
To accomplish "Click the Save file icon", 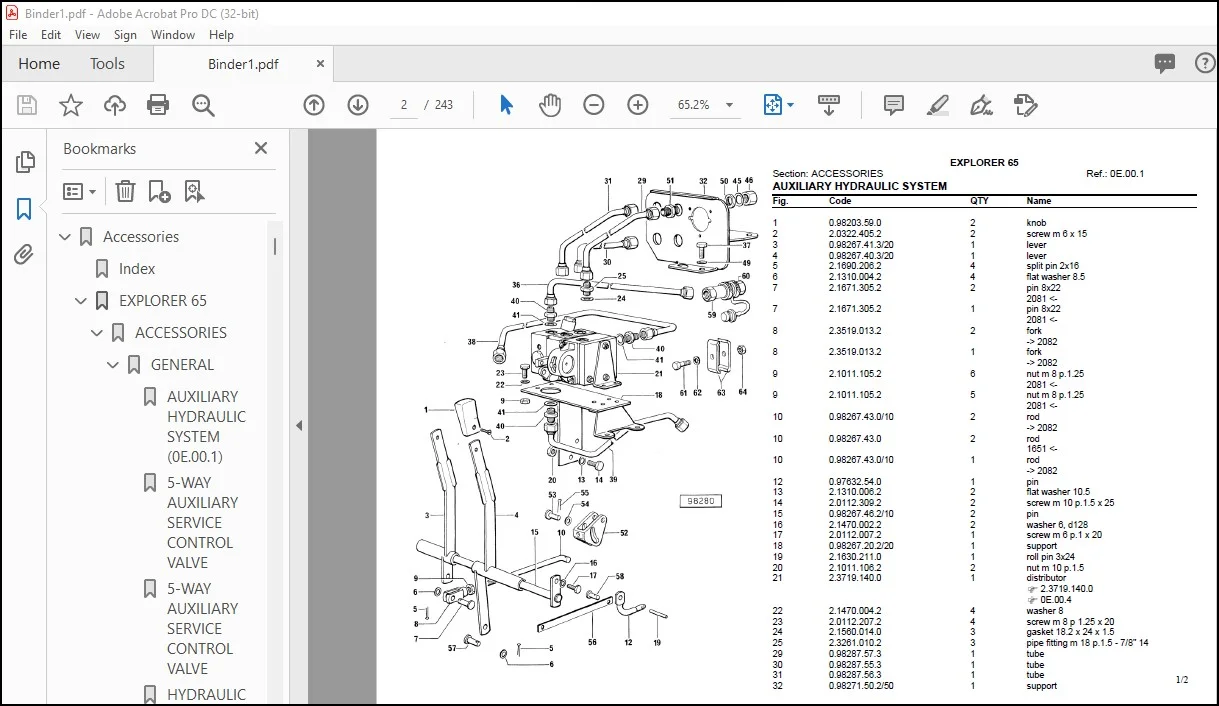I will (x=27, y=105).
